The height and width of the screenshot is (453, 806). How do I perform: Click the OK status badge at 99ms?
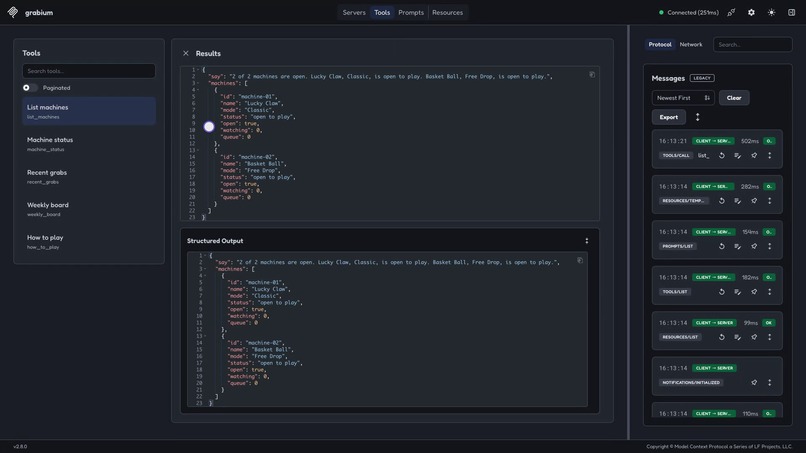pyautogui.click(x=768, y=323)
